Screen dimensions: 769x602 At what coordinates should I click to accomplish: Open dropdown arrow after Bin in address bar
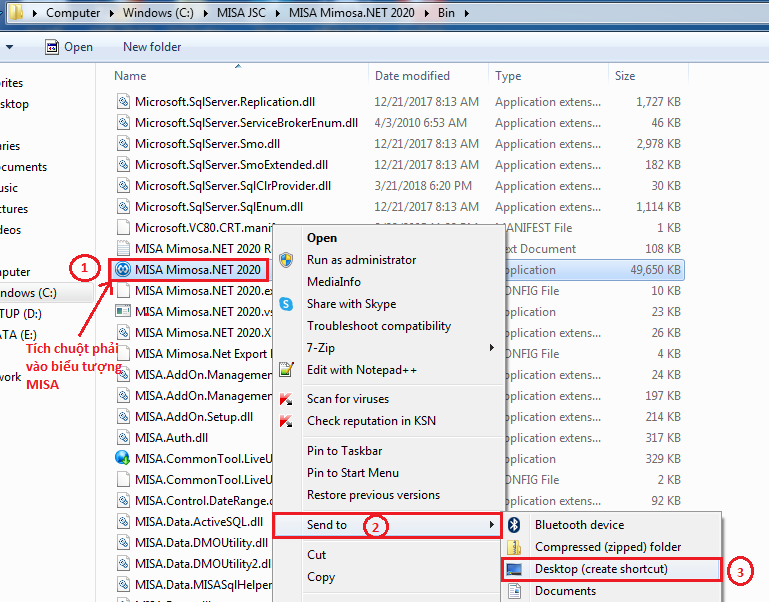466,13
